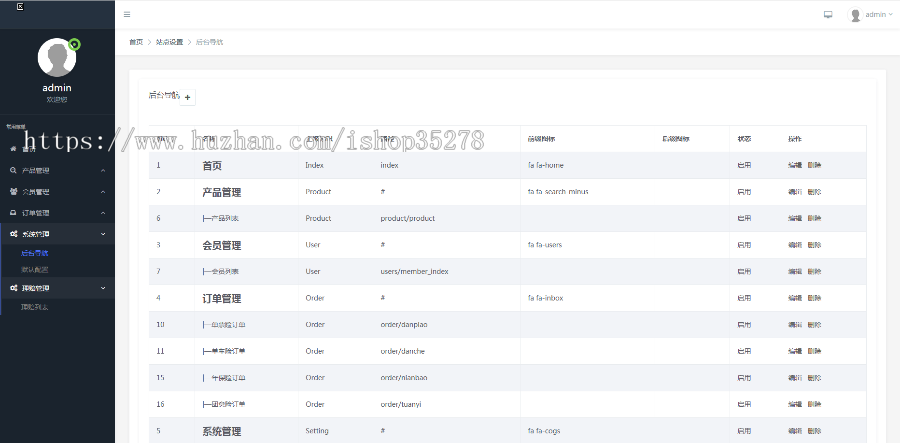Edit the product/product row (ID 6)

(x=795, y=218)
